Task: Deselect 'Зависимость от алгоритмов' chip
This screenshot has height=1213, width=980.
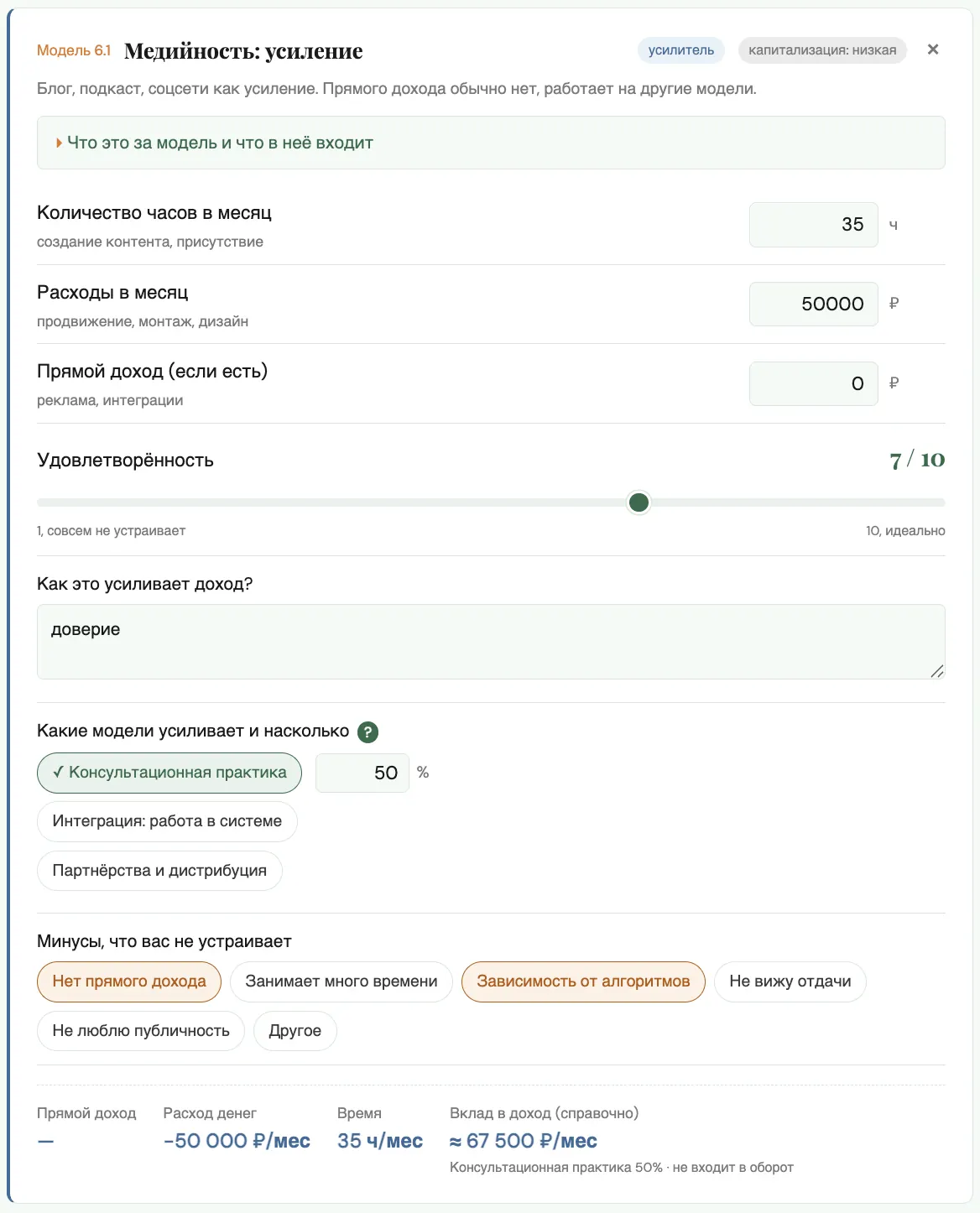Action: pyautogui.click(x=583, y=981)
